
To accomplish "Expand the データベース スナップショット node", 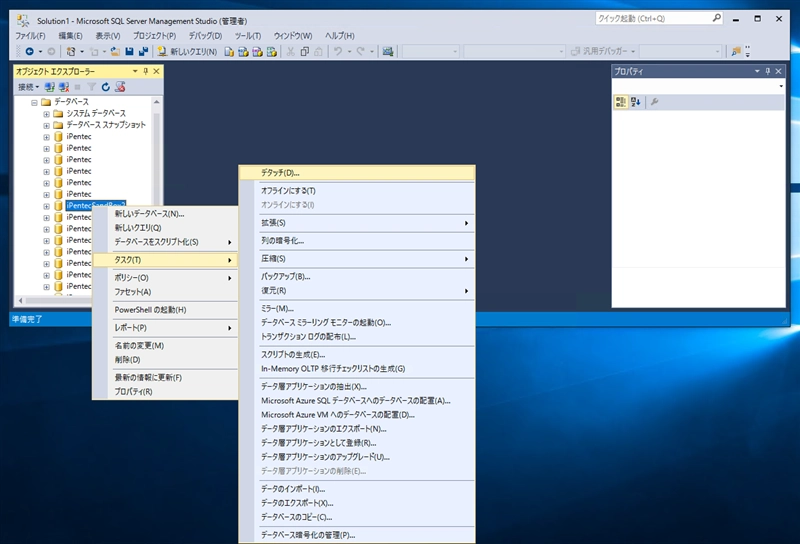I will tap(46, 126).
